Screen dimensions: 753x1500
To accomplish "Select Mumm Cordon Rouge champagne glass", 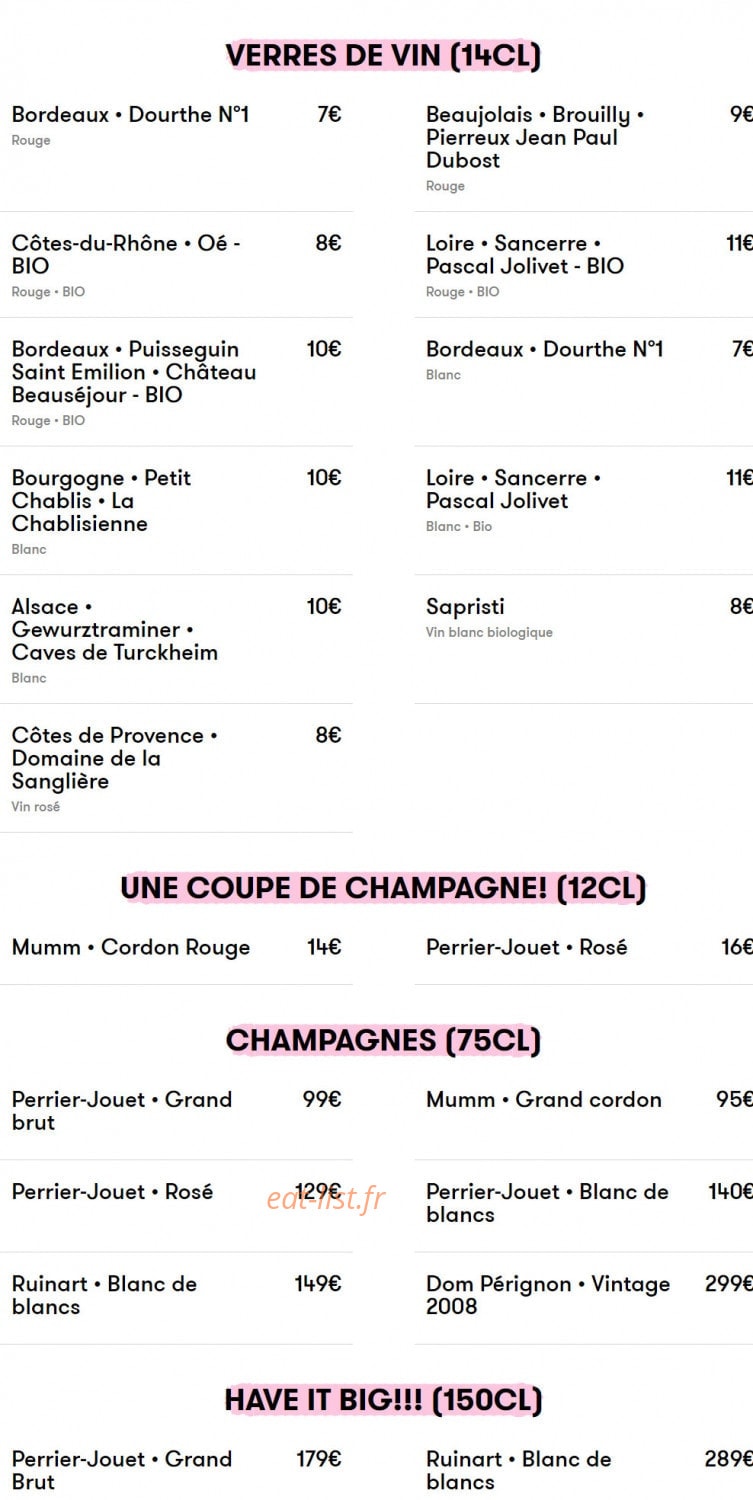I will pos(176,947).
